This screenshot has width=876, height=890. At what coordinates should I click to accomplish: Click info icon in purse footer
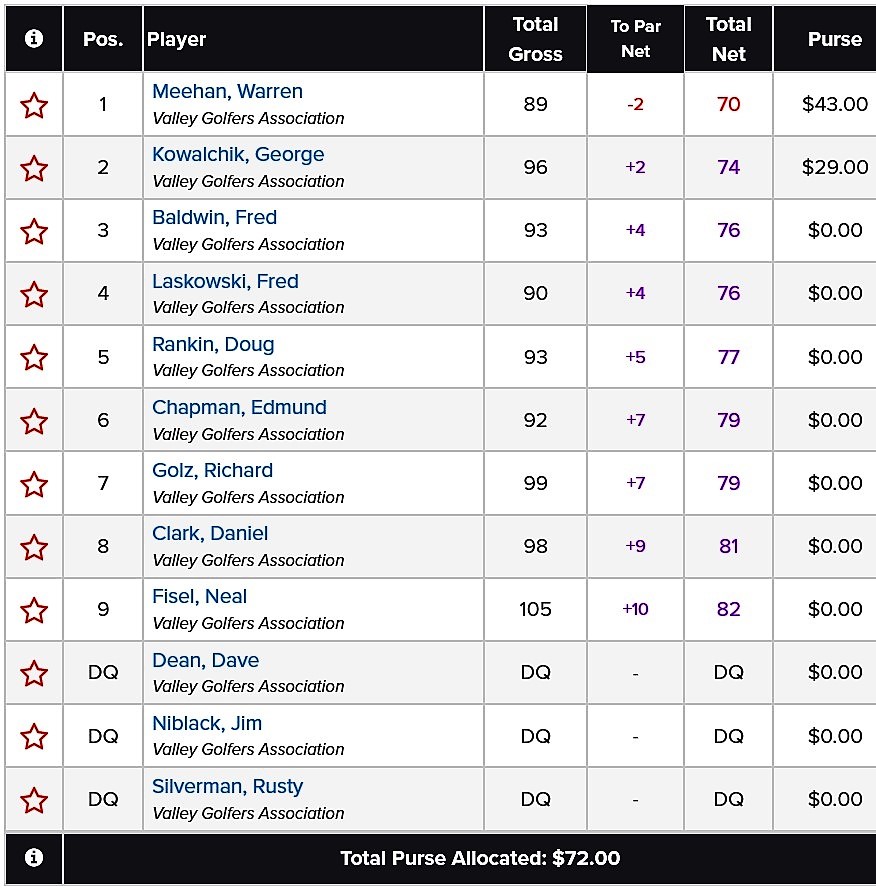pos(34,858)
